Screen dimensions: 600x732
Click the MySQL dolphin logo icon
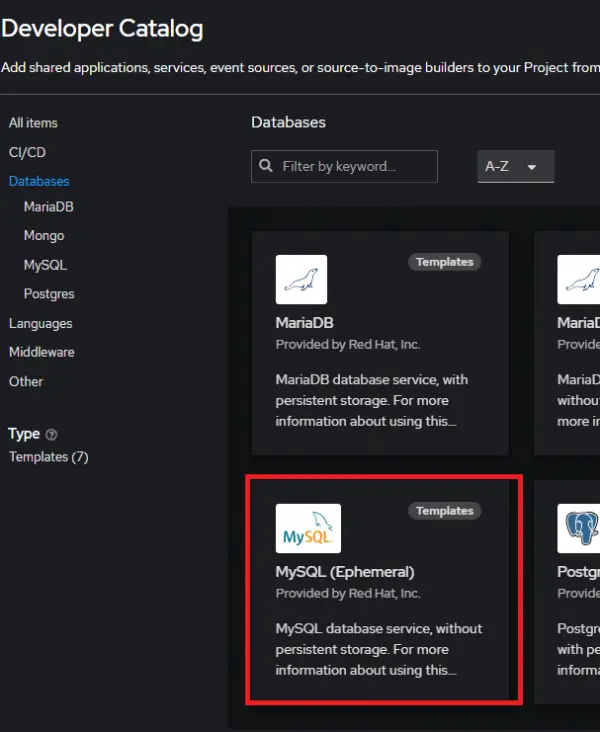pos(308,529)
